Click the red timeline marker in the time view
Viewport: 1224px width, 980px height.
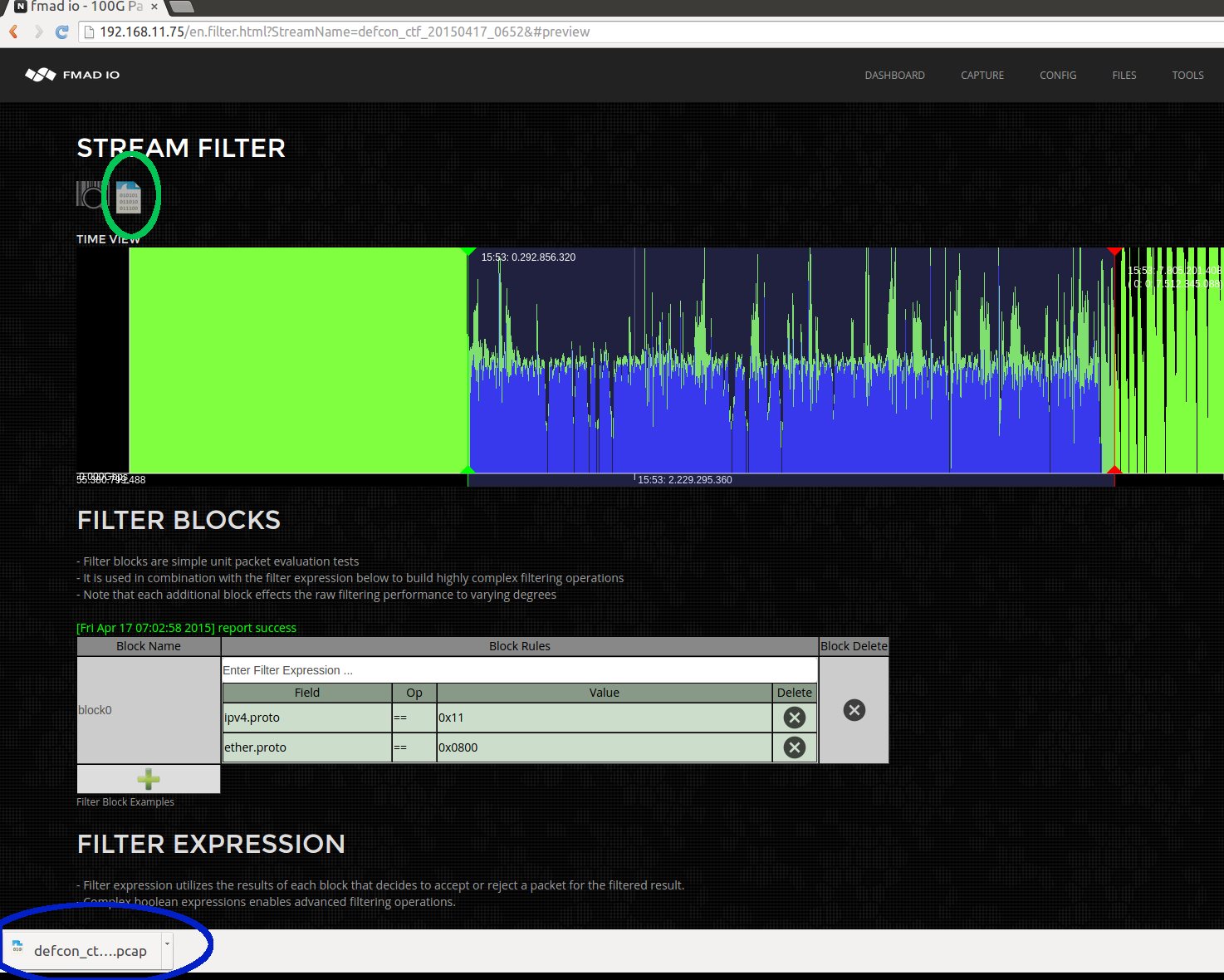coord(1115,252)
